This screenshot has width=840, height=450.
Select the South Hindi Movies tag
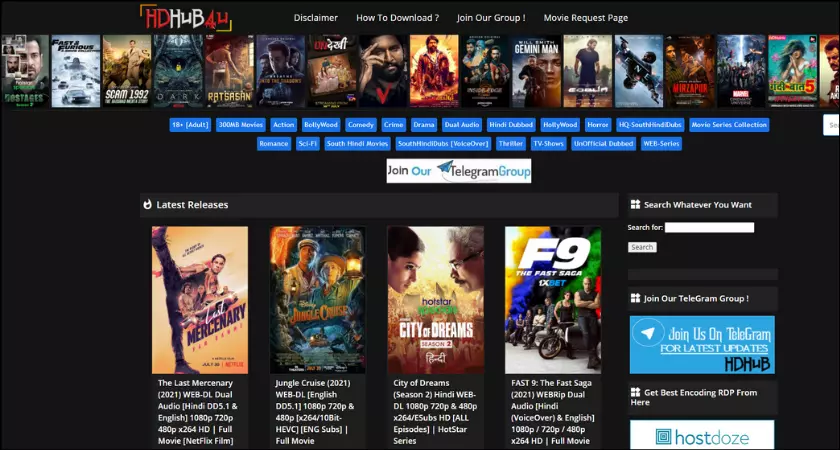pyautogui.click(x=357, y=144)
